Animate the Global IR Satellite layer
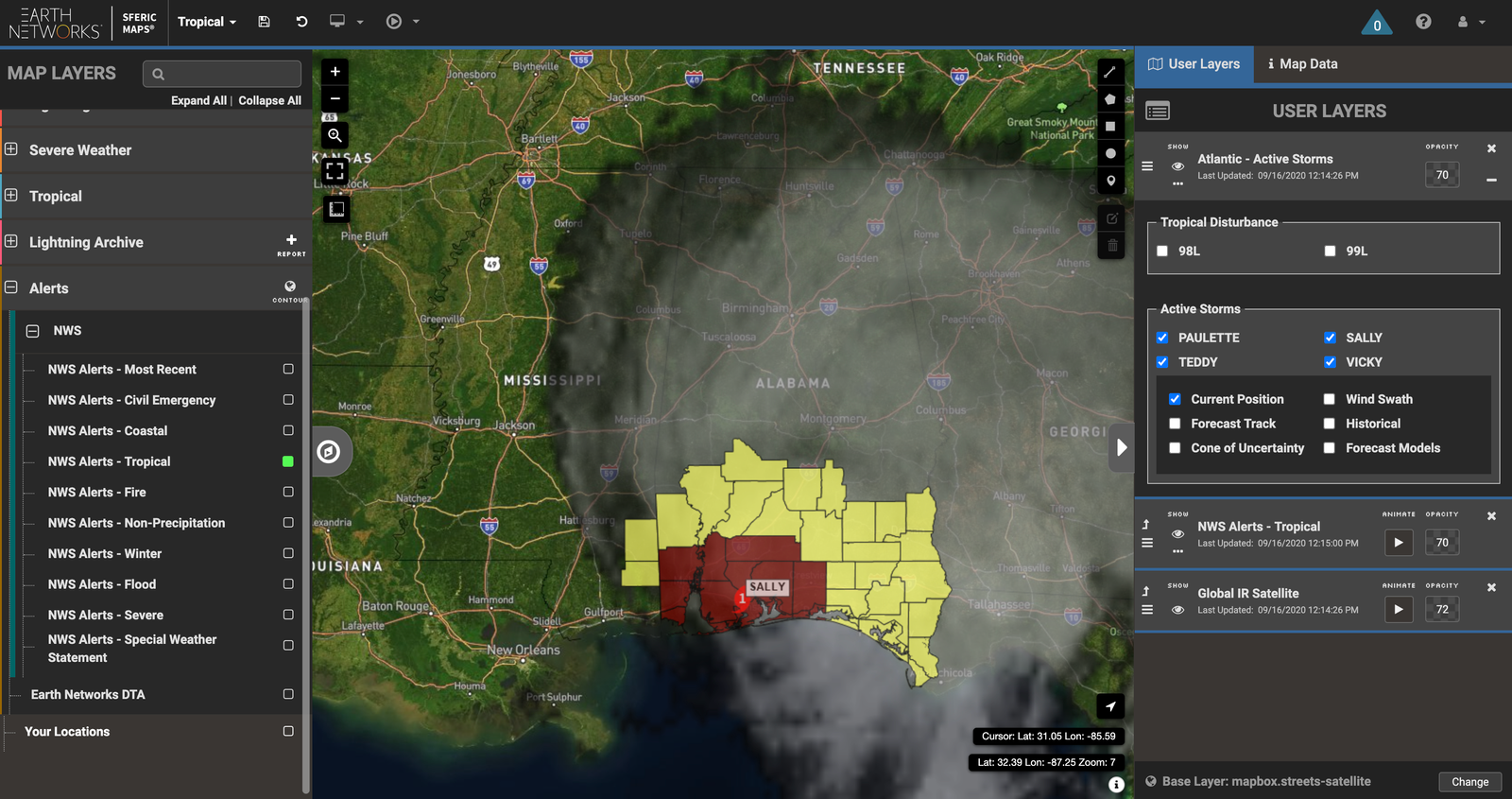This screenshot has height=799, width=1512. (1399, 610)
